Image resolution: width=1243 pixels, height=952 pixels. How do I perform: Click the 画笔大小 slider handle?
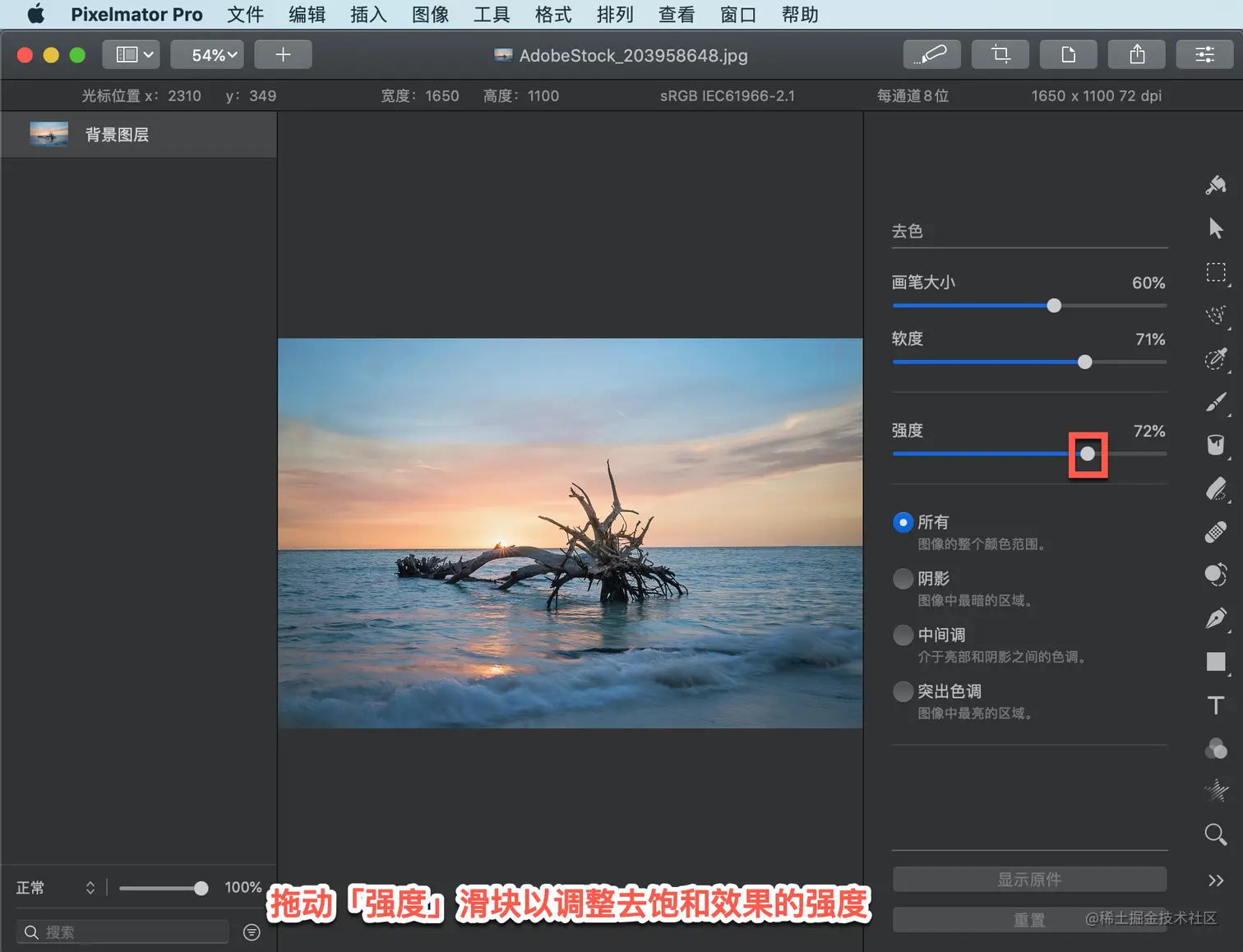click(x=1054, y=306)
